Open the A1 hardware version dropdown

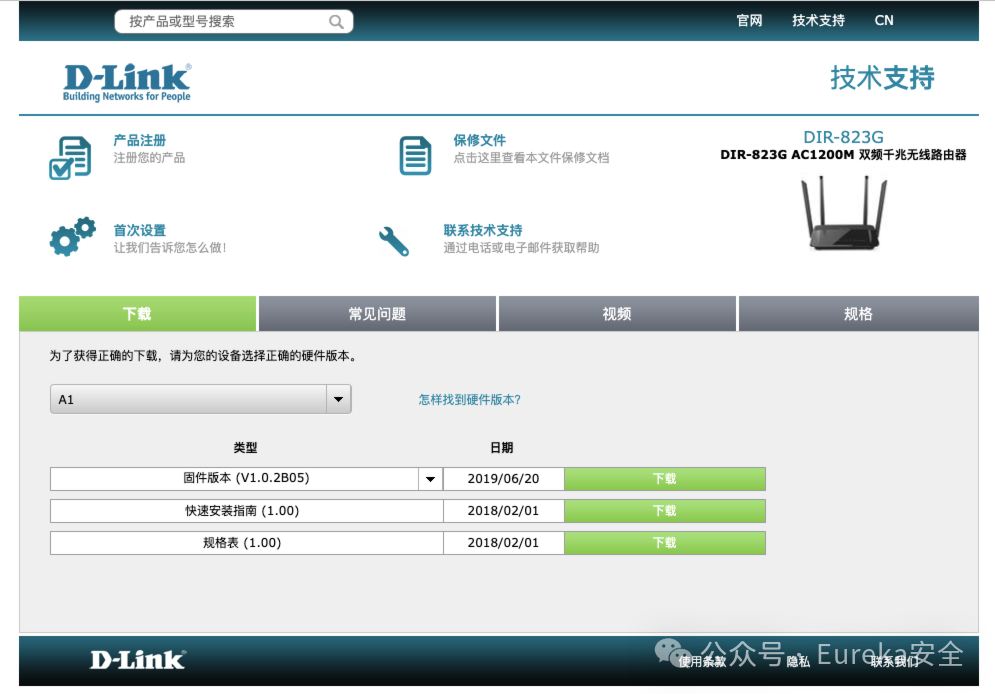(x=201, y=399)
